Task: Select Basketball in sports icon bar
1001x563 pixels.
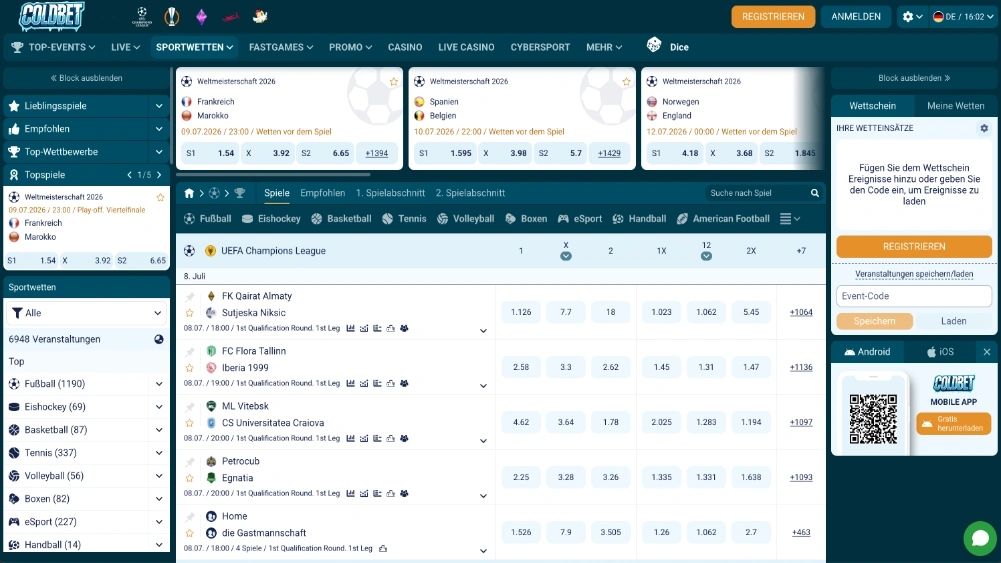Action: click(341, 218)
